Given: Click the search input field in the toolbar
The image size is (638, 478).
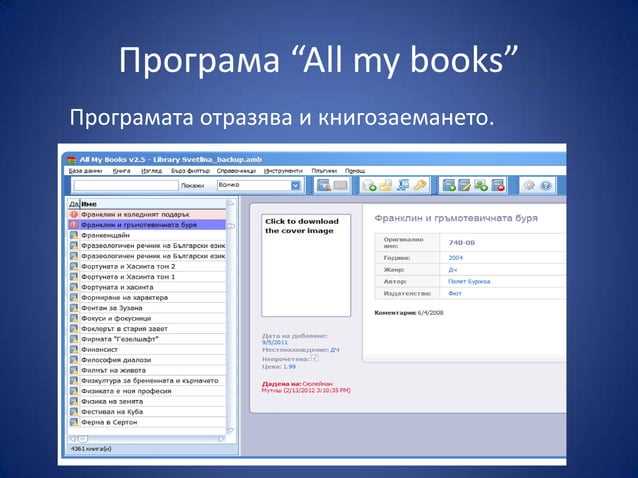Looking at the screenshot, I should pyautogui.click(x=126, y=186).
